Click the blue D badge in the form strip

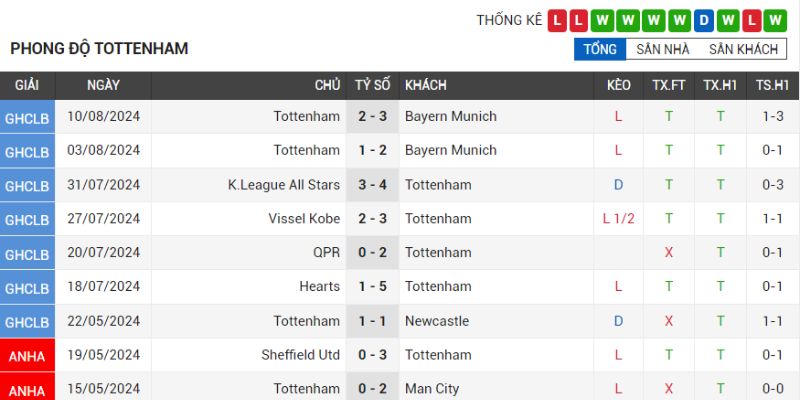[x=705, y=20]
